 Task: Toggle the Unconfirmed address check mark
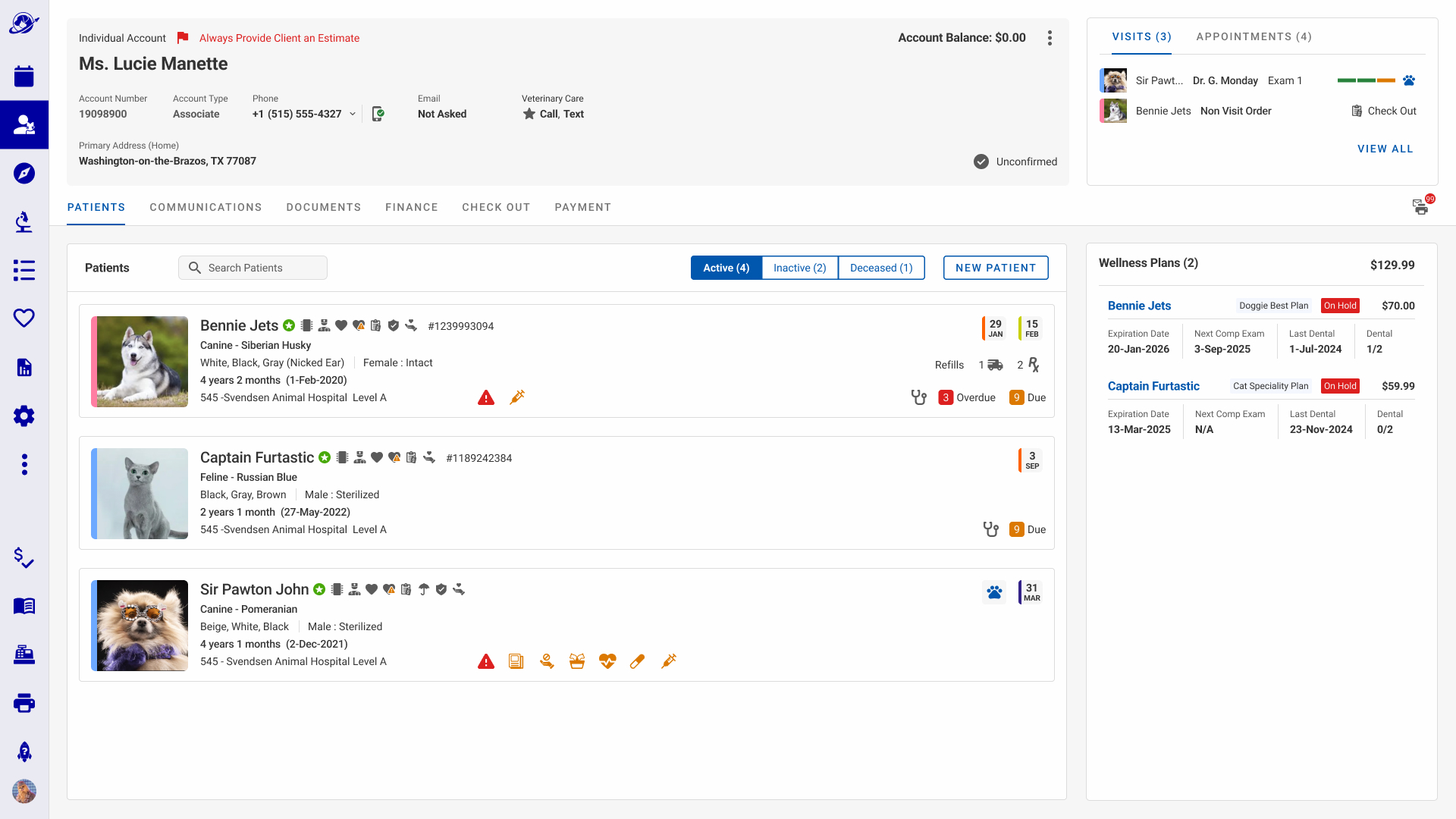coord(981,162)
